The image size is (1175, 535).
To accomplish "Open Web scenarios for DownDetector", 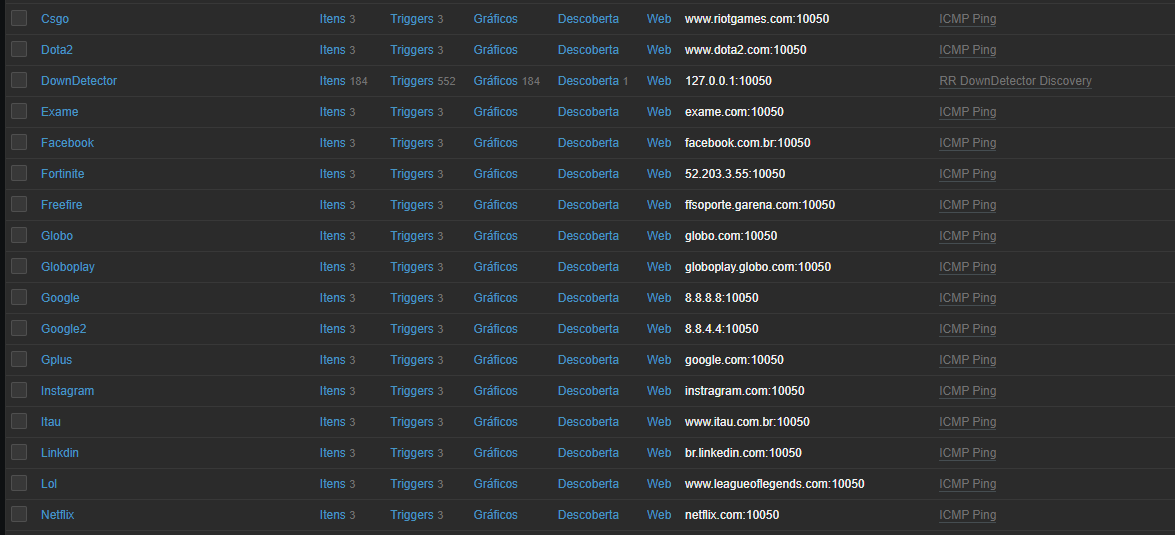I will [659, 81].
